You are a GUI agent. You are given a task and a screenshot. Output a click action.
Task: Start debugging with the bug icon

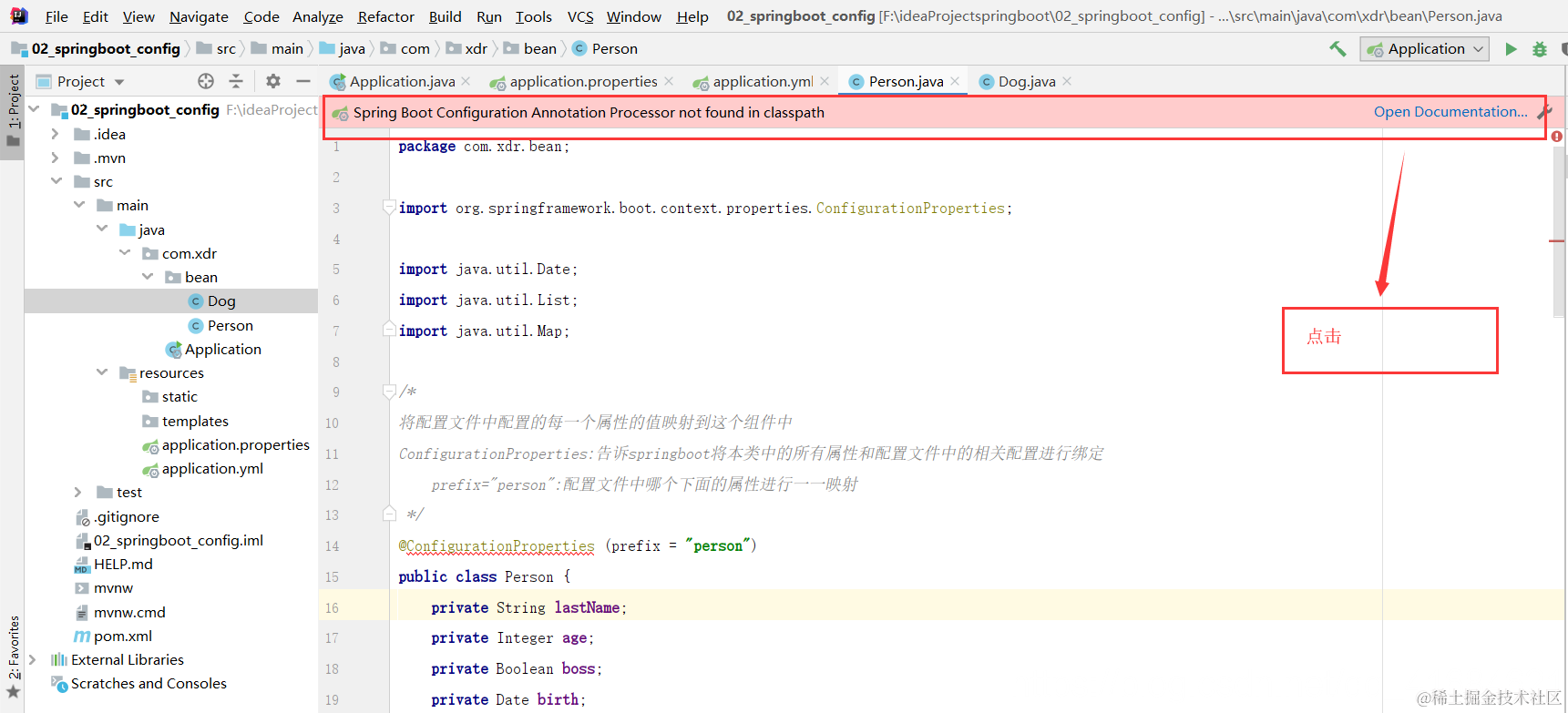[1540, 49]
